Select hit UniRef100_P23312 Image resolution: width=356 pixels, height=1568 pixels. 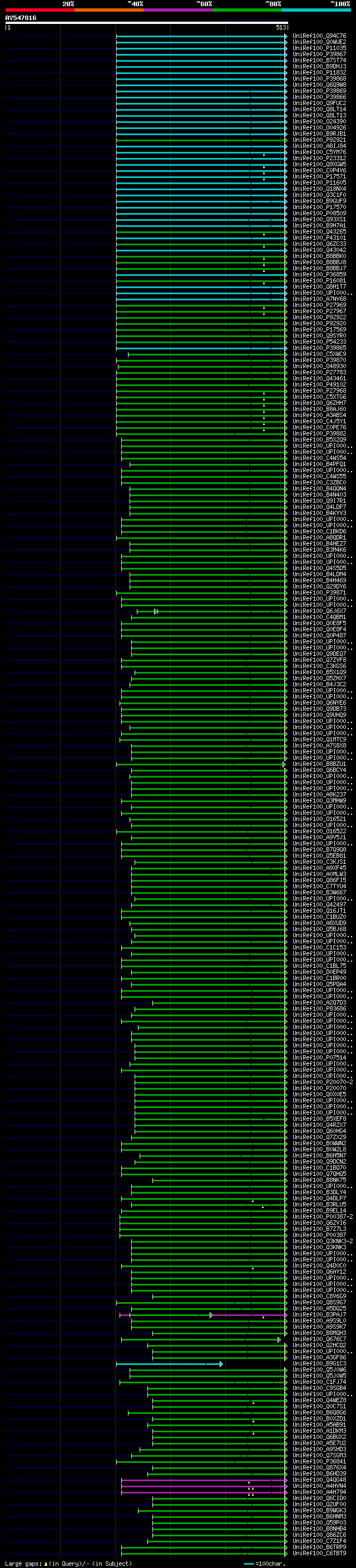click(x=319, y=159)
